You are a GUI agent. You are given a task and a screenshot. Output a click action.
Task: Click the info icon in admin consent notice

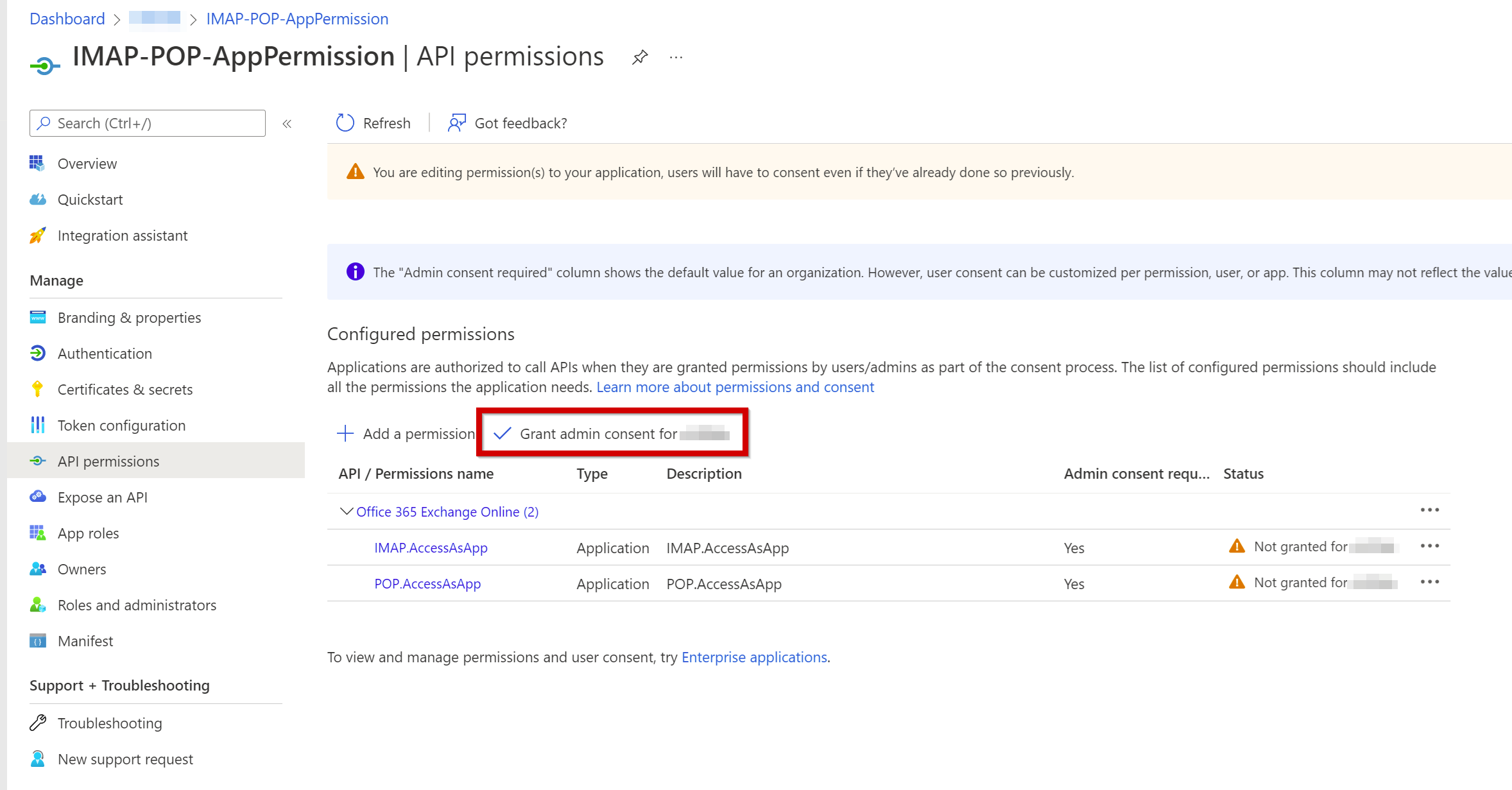(355, 271)
